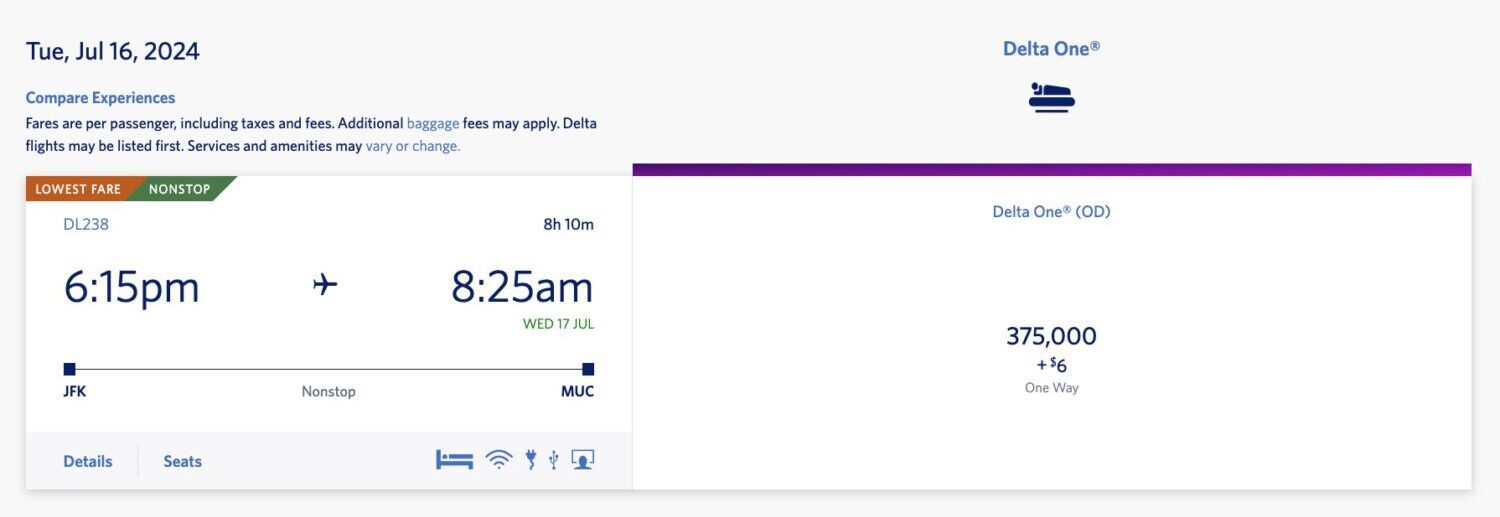This screenshot has width=1500, height=517.
Task: Click the airplane icon between flight times
Action: pos(325,286)
